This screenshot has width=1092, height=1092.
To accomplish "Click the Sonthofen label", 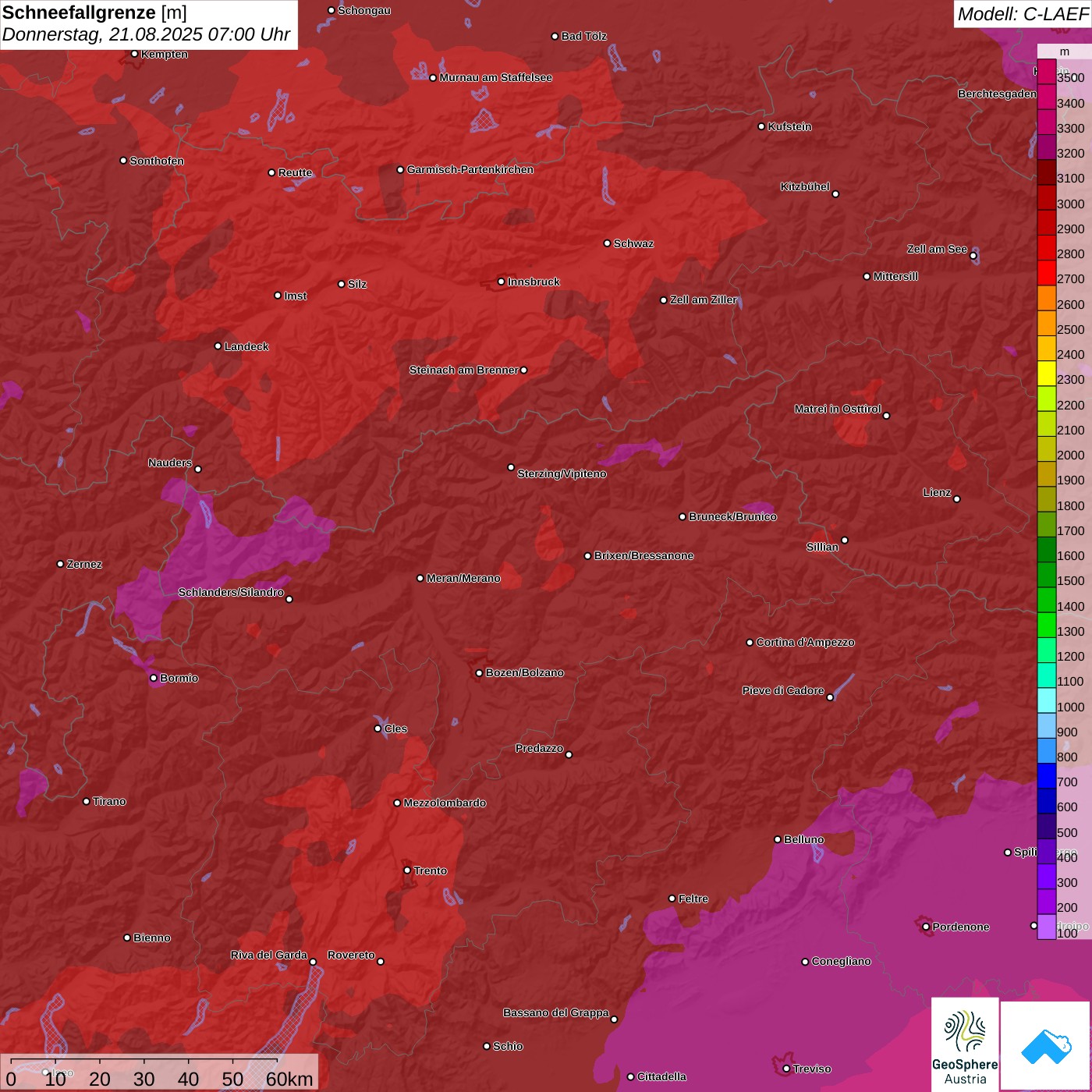I will coord(157,161).
